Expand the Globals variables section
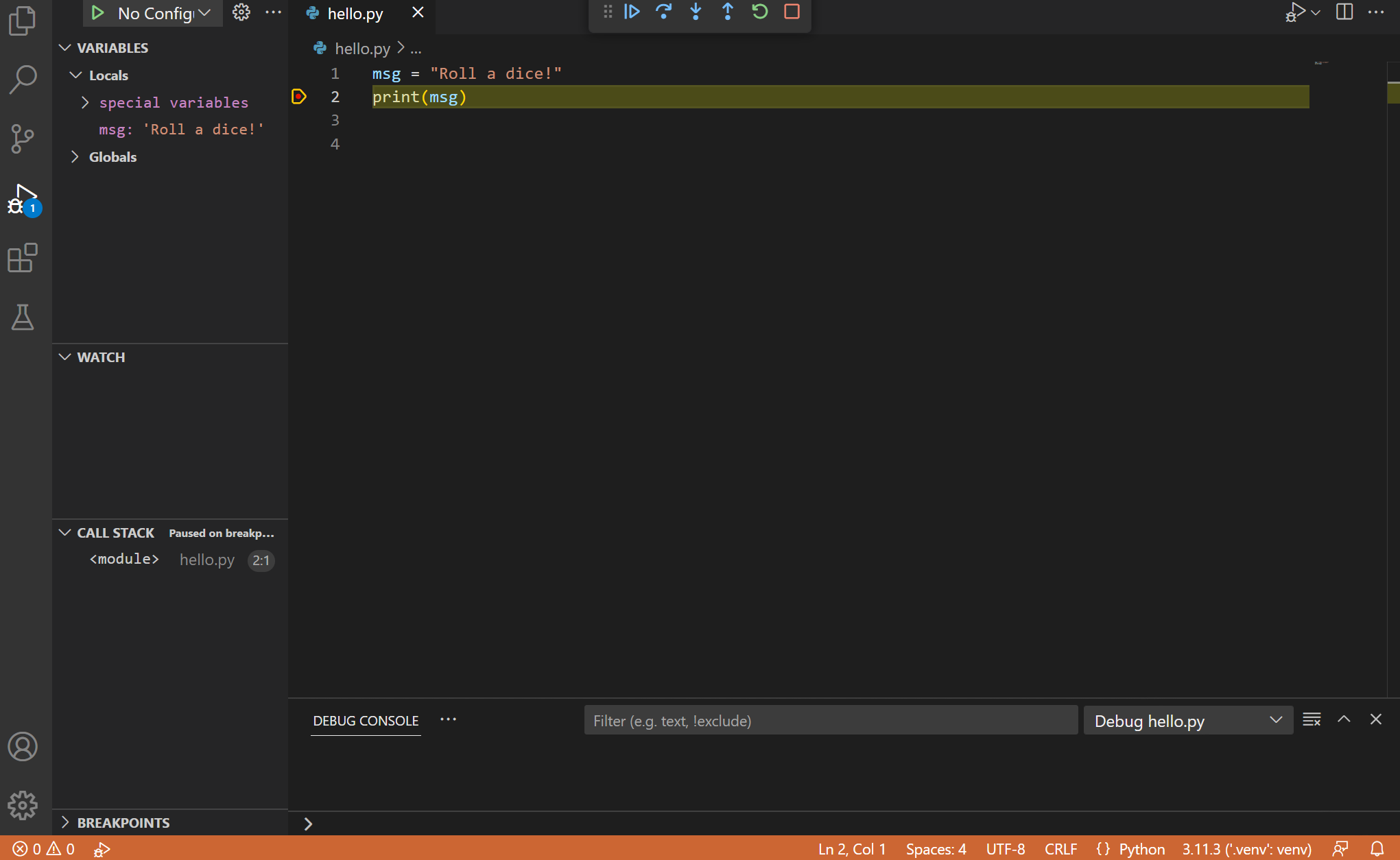This screenshot has height=860, width=1400. [76, 156]
